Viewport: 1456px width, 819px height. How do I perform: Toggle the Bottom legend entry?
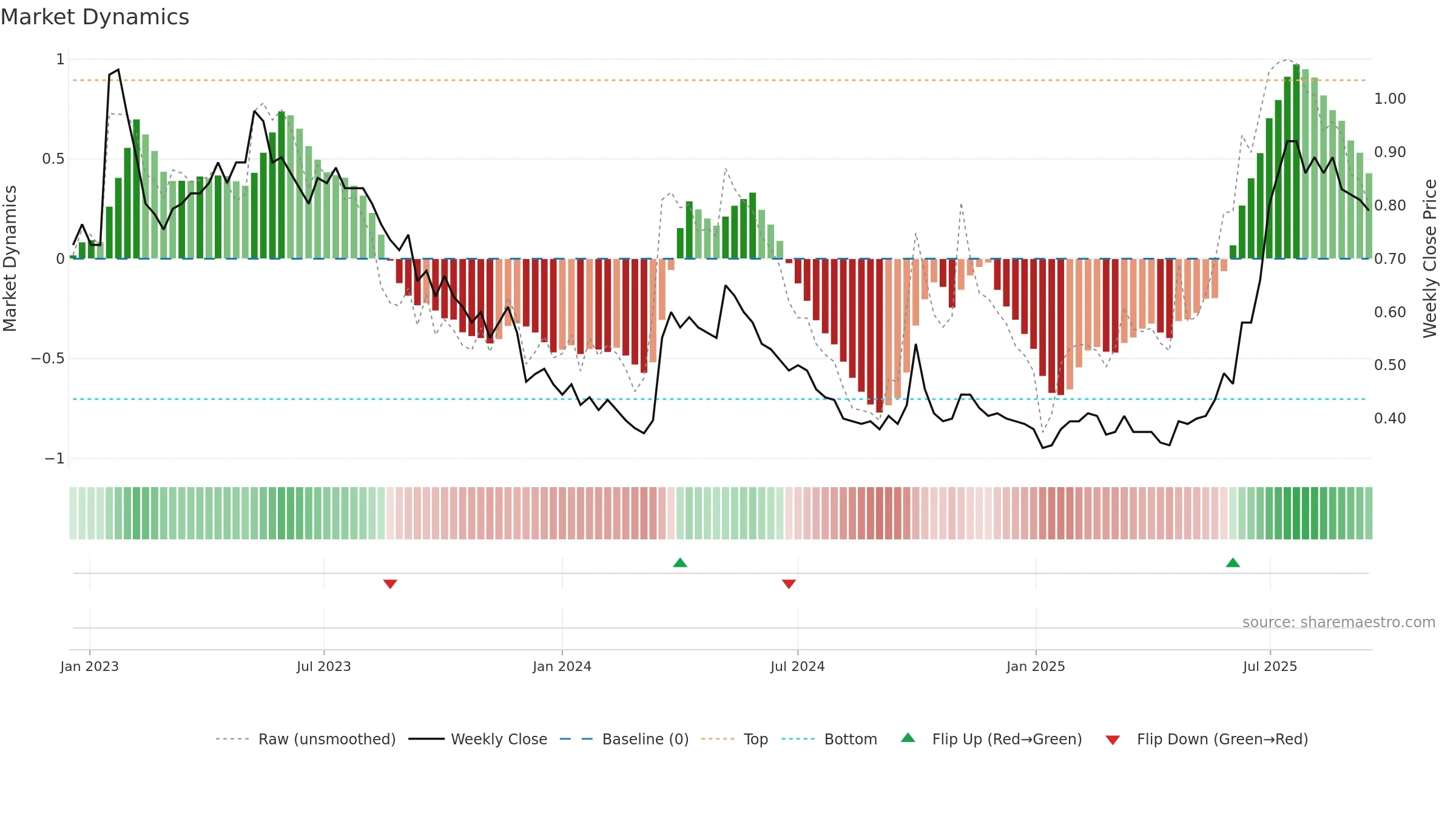tap(829, 739)
